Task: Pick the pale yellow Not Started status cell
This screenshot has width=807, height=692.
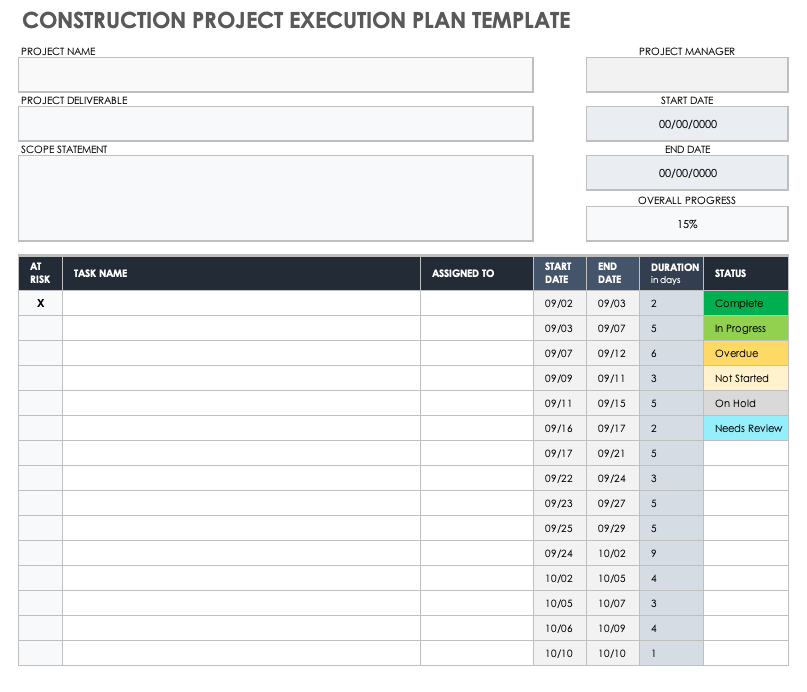Action: tap(745, 378)
